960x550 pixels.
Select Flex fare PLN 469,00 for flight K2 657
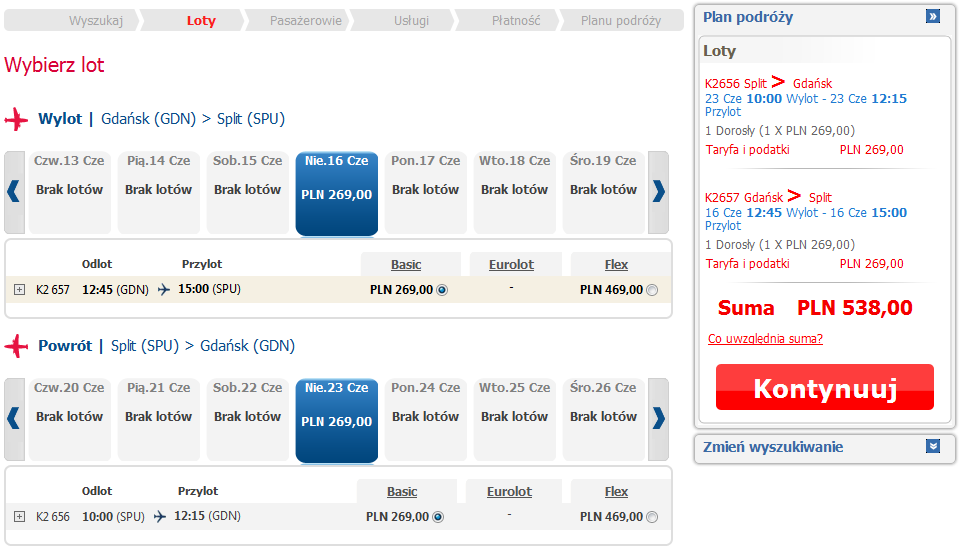click(652, 290)
